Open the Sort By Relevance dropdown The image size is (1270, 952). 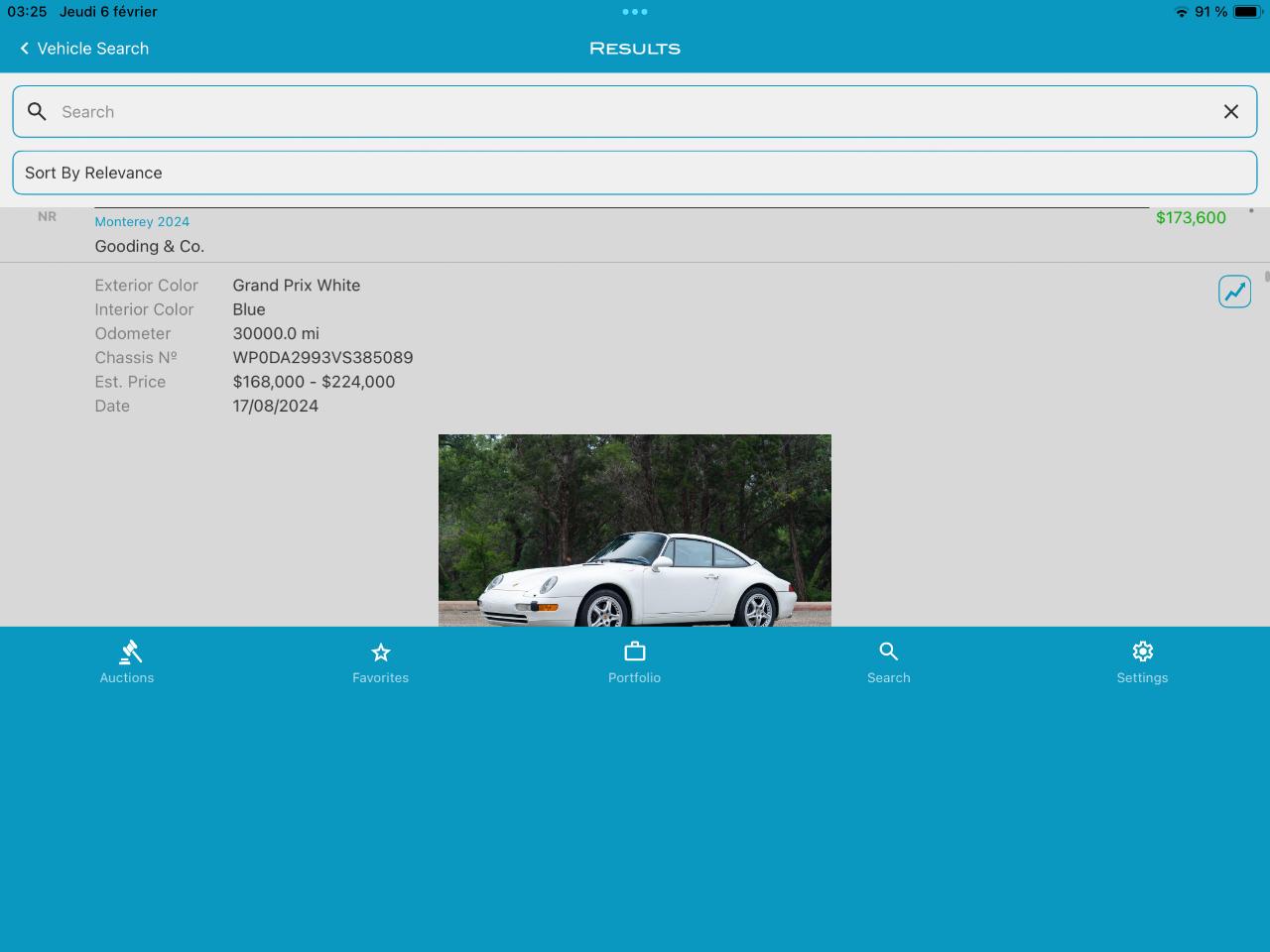pos(635,173)
